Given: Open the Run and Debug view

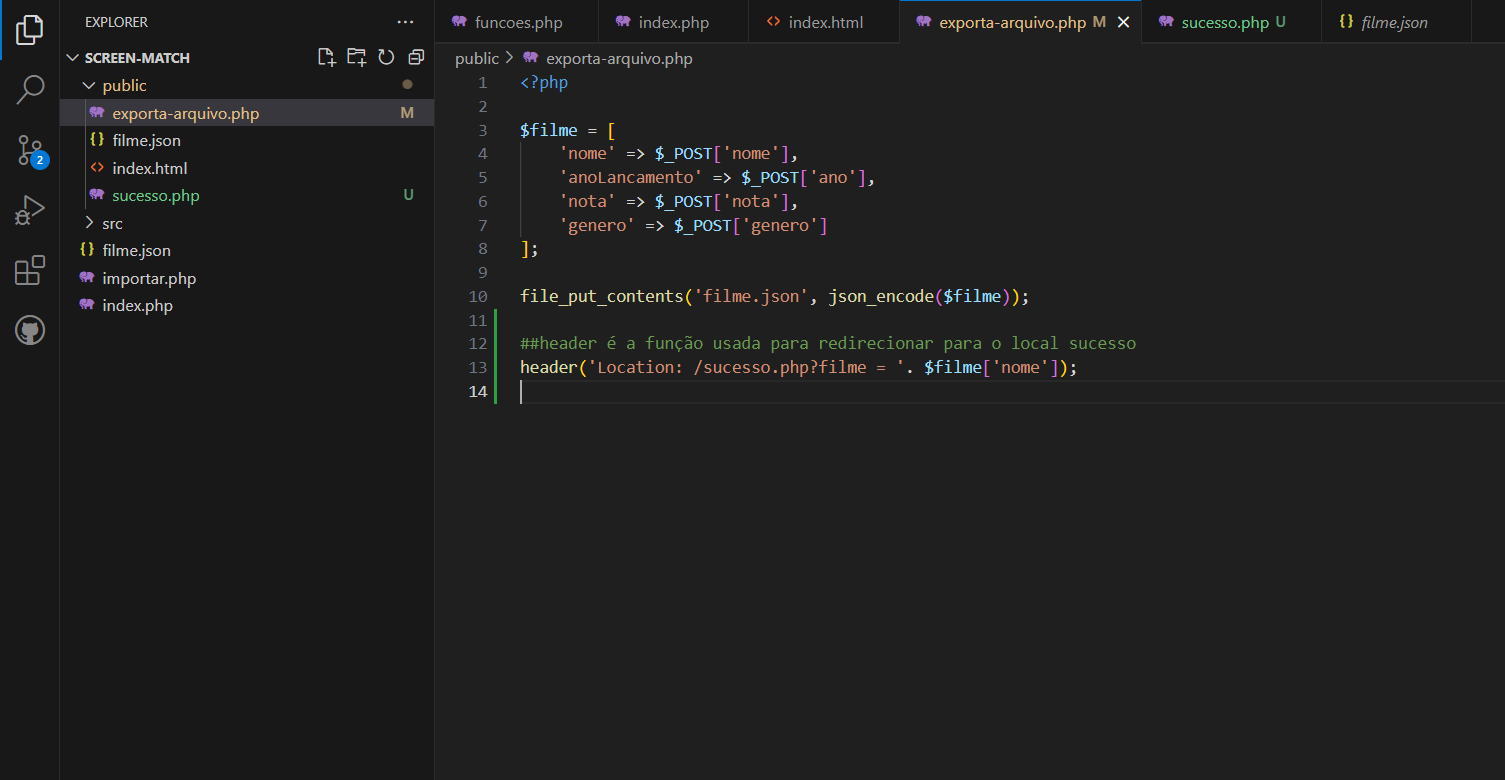Looking at the screenshot, I should pyautogui.click(x=30, y=211).
